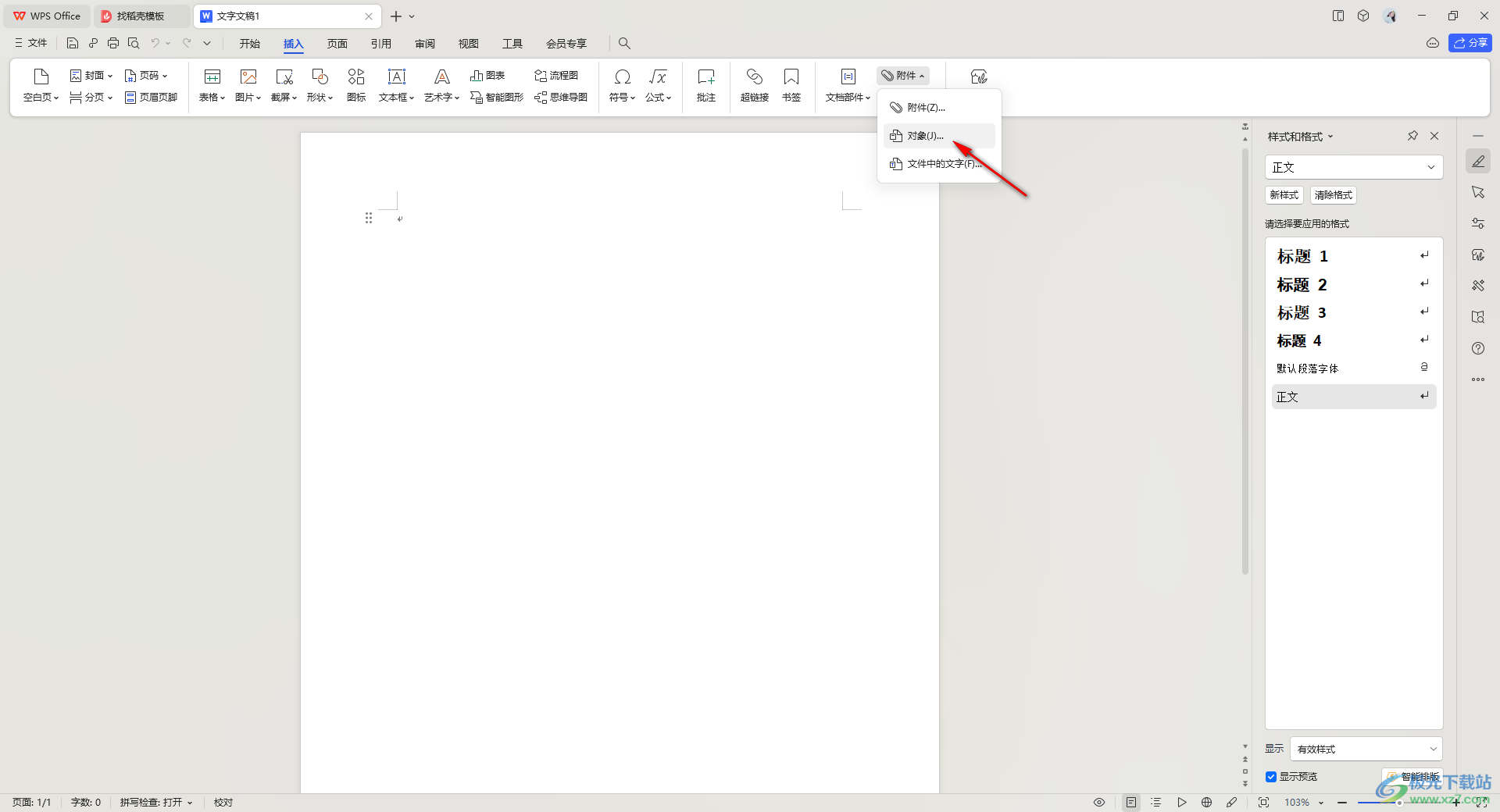Choose Text from File(F) entry
Image resolution: width=1500 pixels, height=812 pixels.
click(x=939, y=164)
